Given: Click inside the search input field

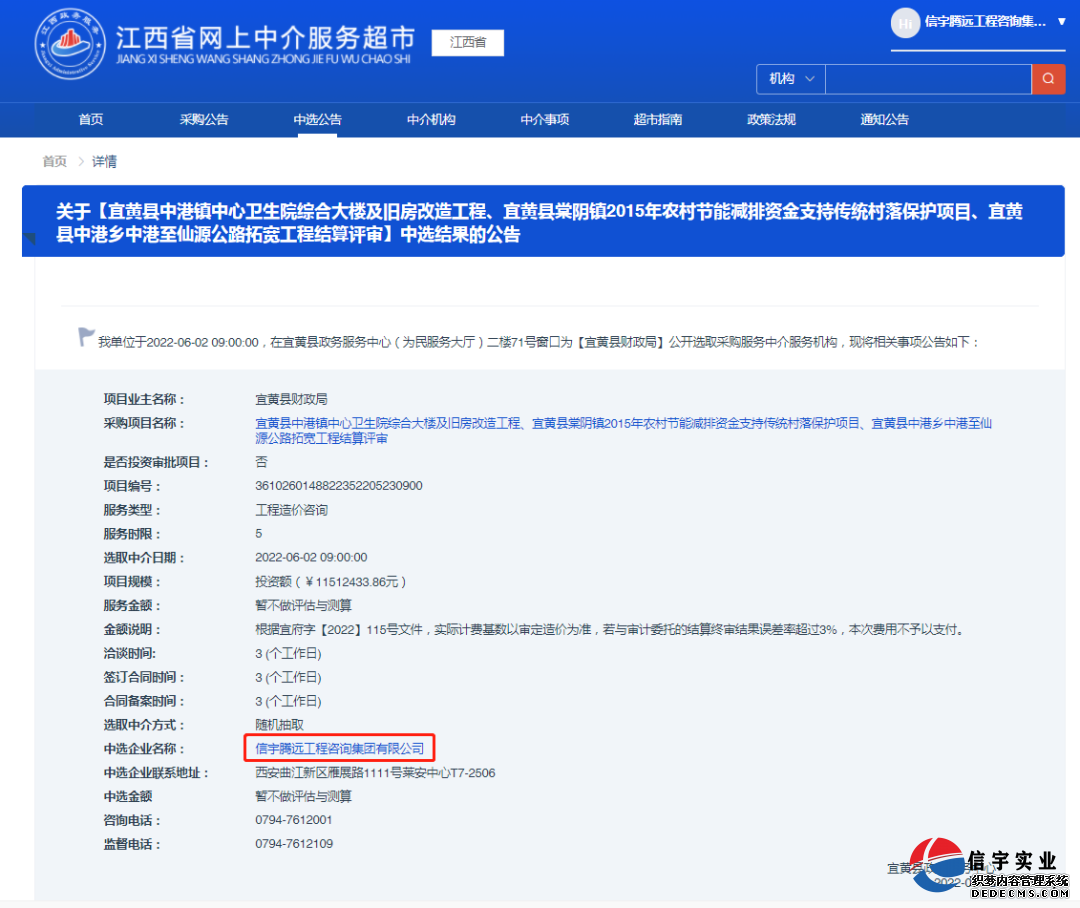Looking at the screenshot, I should coord(927,78).
